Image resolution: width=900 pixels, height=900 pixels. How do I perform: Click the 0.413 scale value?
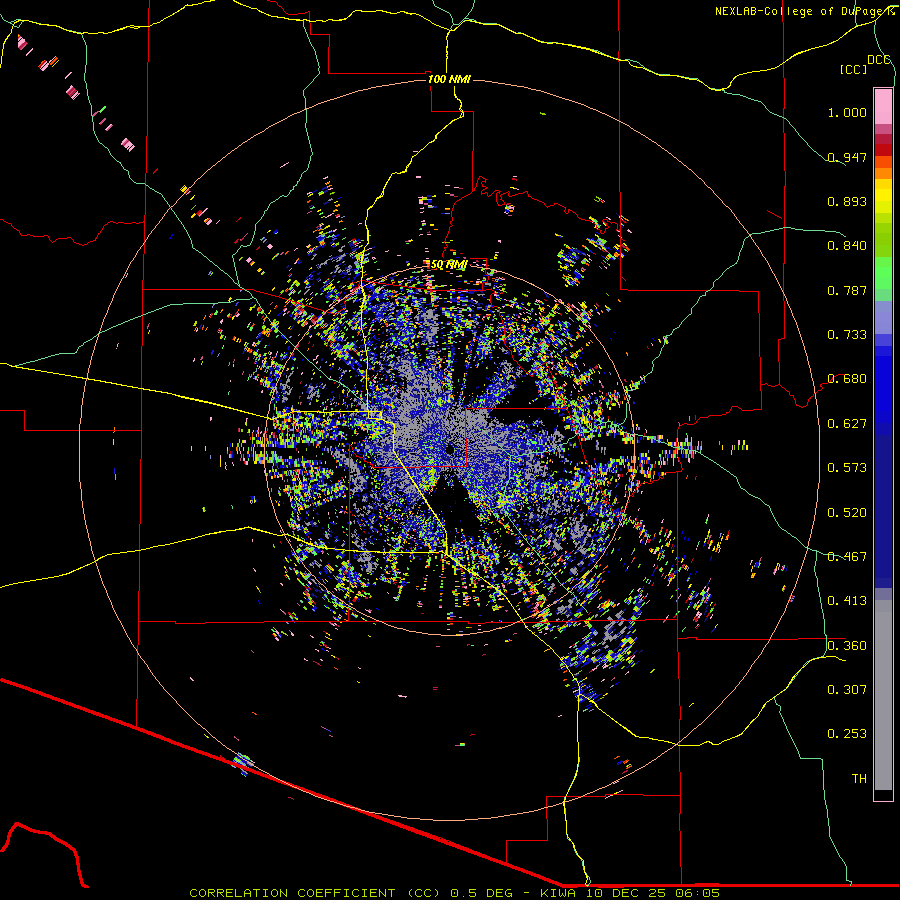pos(847,601)
